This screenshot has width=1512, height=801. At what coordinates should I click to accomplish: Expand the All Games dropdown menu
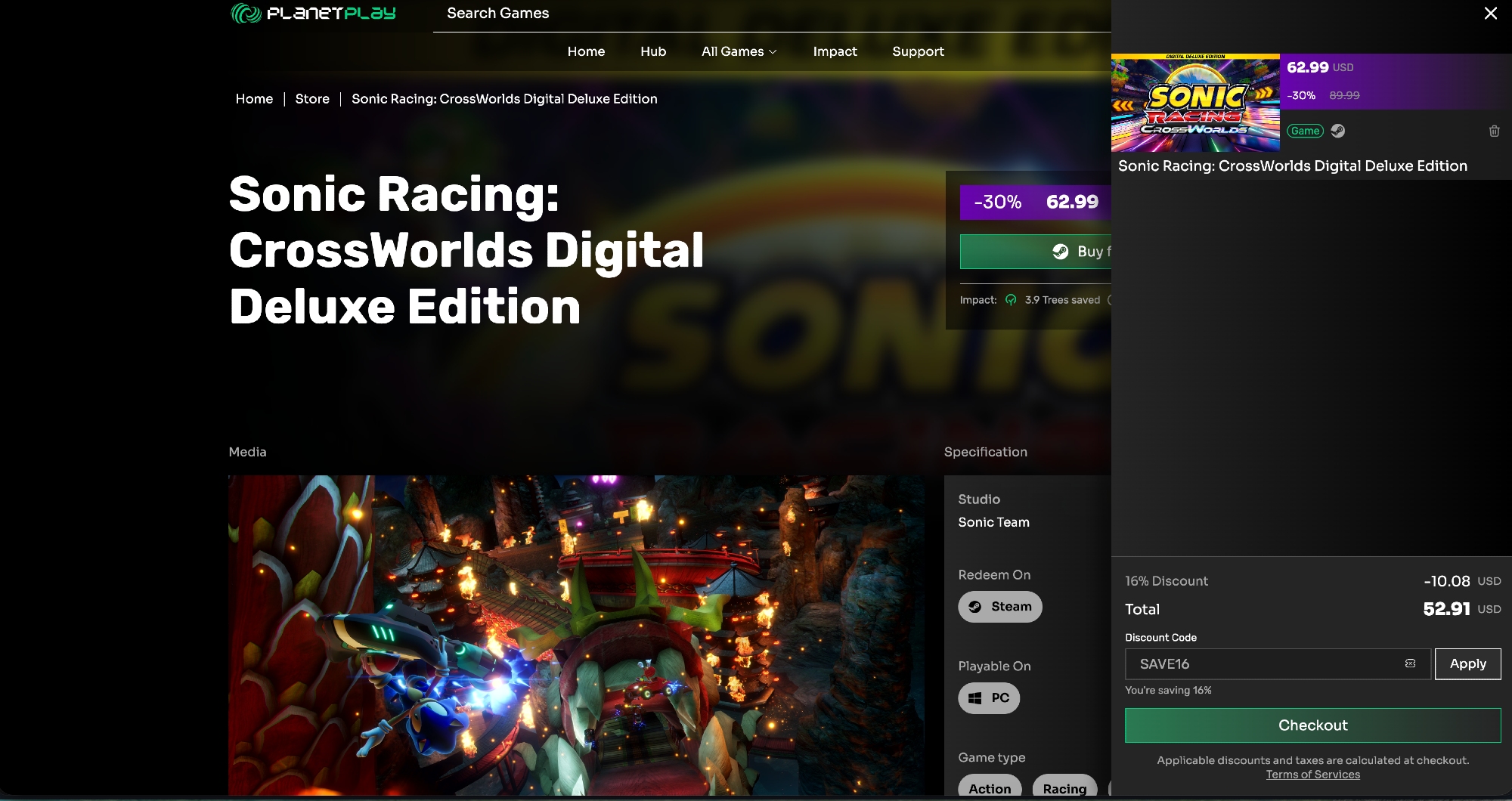coord(739,51)
